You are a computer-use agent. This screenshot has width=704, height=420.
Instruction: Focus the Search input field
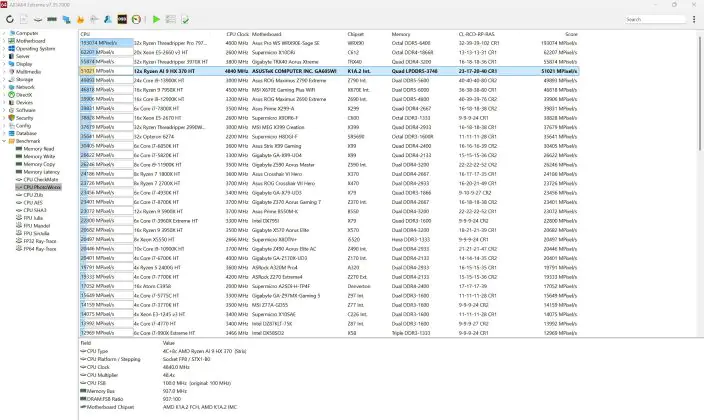tap(655, 19)
